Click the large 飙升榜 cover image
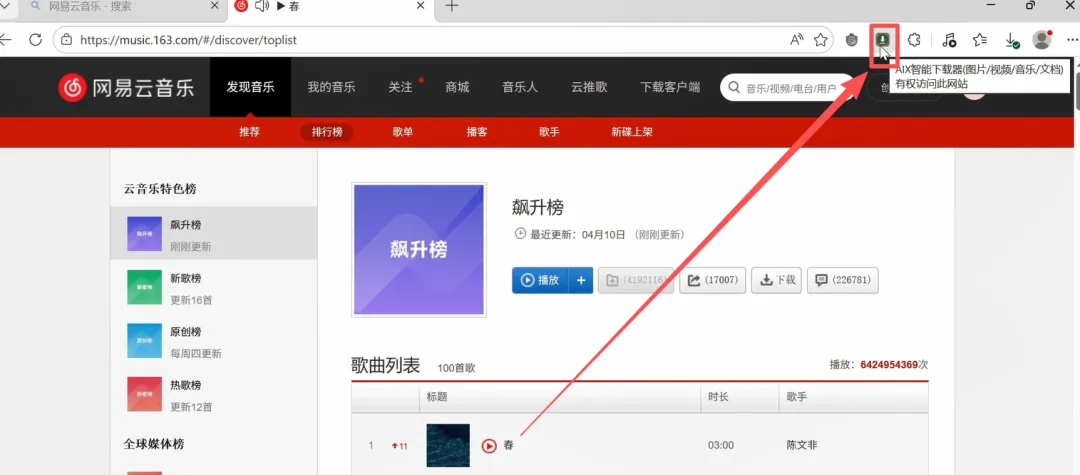The image size is (1080, 475). click(419, 250)
